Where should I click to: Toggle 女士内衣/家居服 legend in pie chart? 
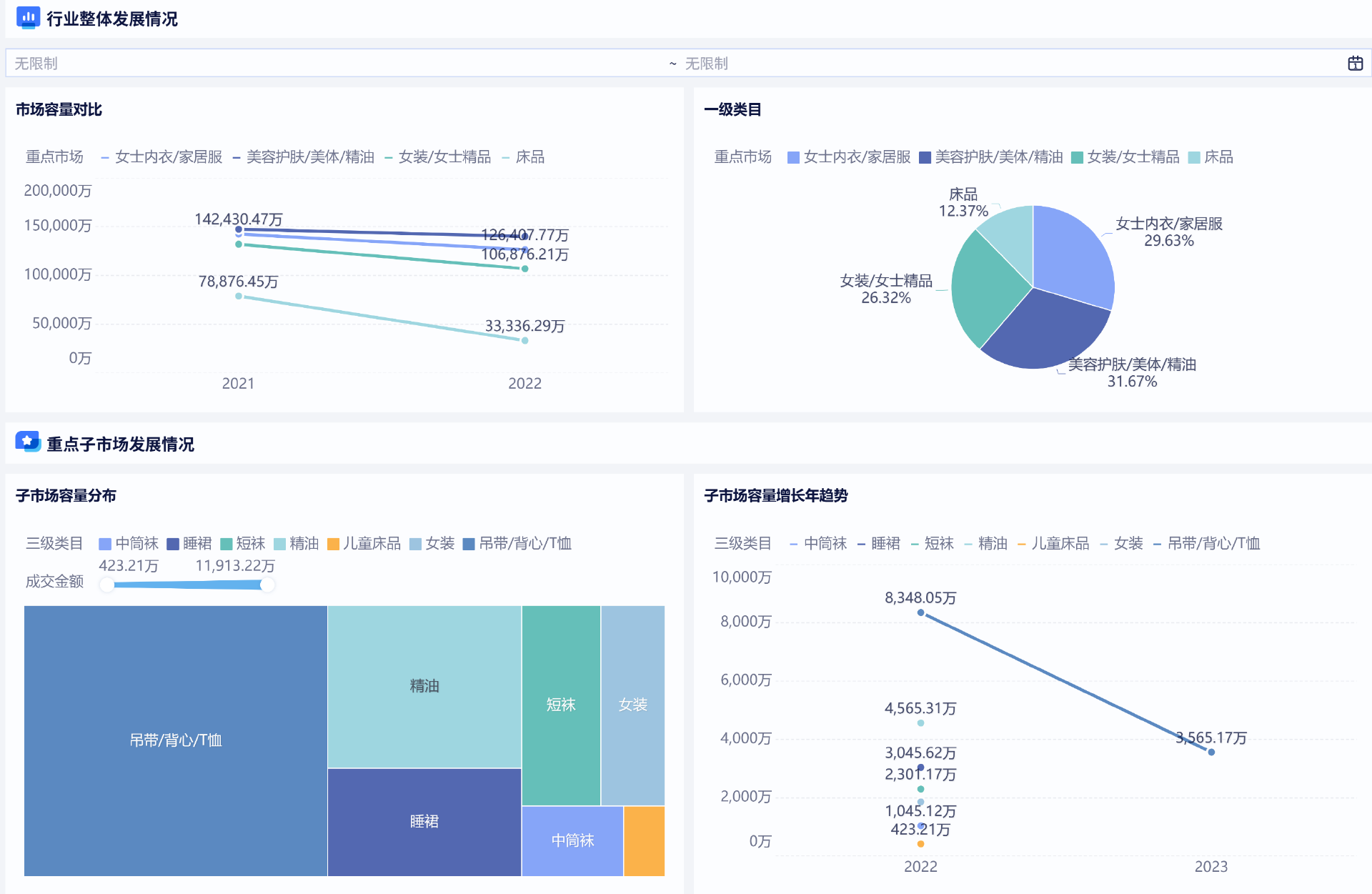(848, 157)
